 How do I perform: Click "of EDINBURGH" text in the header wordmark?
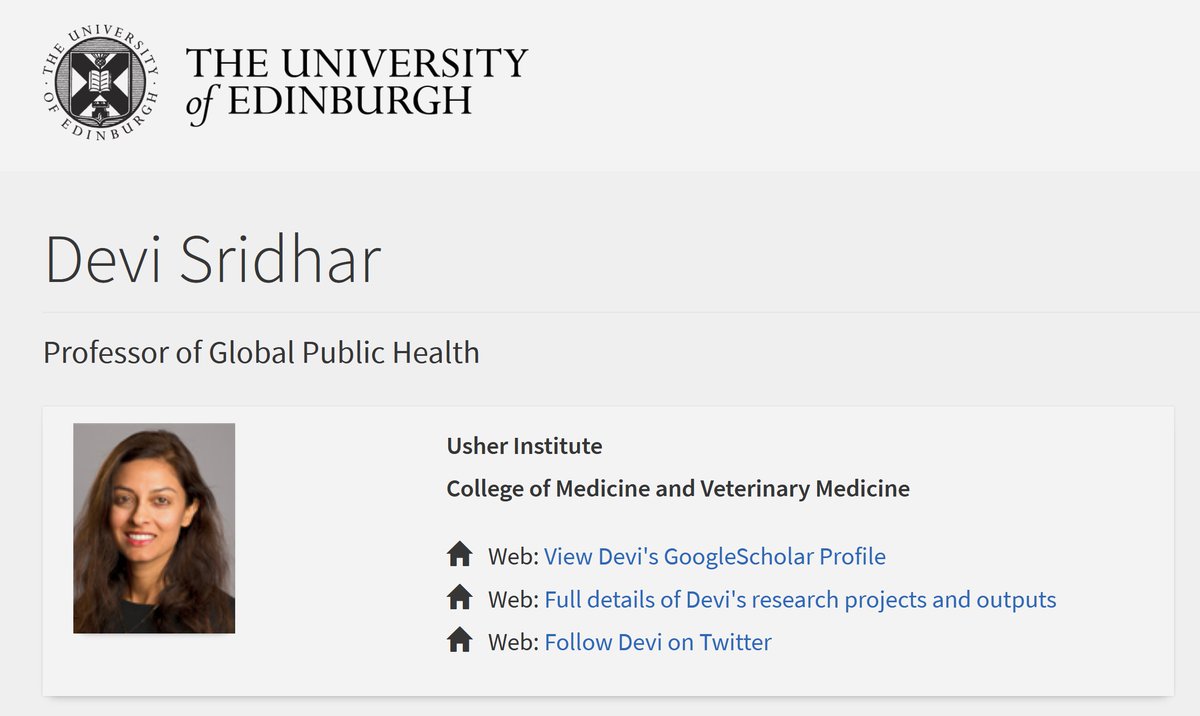click(329, 102)
